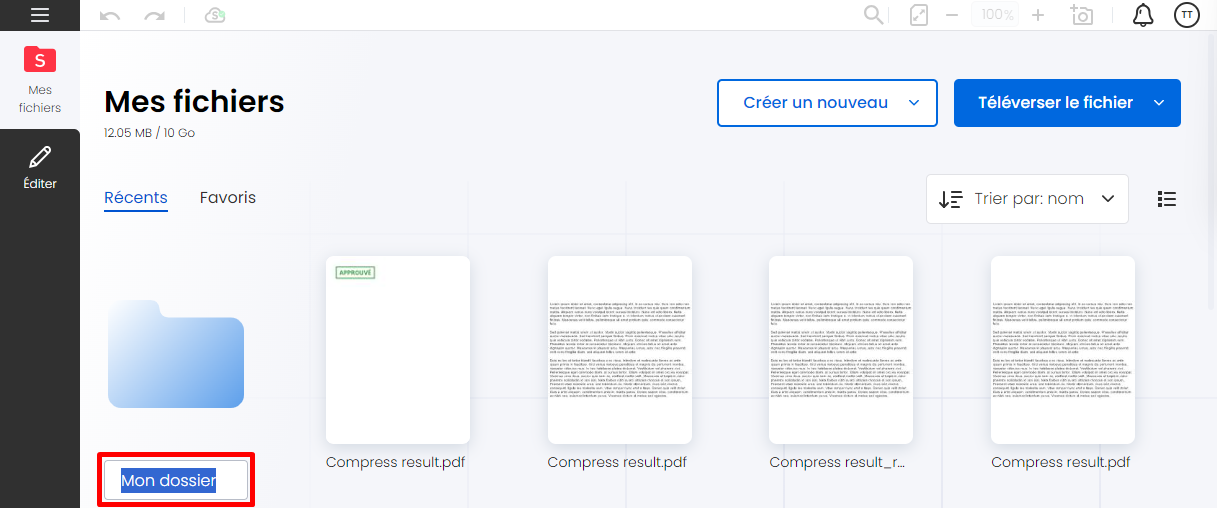Screen dimensions: 1217x508
Task: Open the PDF thumbnail with APPROUVÉ stamp
Action: [x=398, y=350]
